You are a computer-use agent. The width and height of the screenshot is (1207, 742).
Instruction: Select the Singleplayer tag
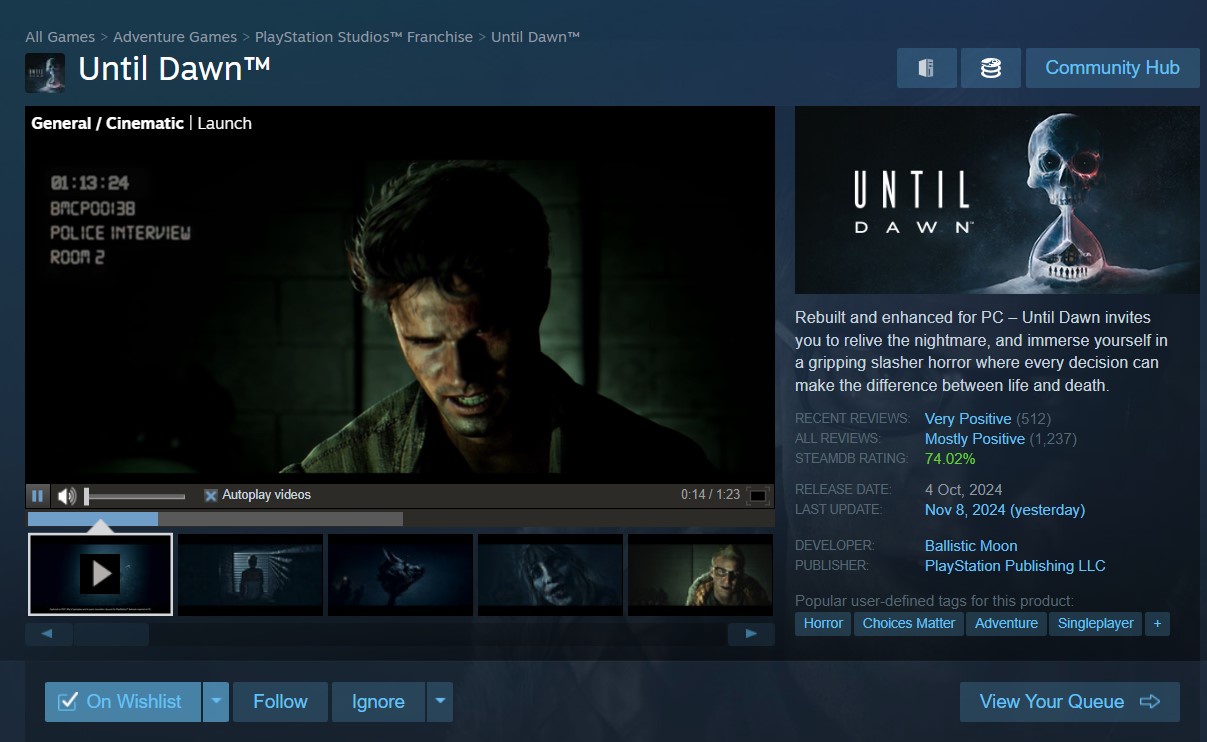(x=1096, y=623)
